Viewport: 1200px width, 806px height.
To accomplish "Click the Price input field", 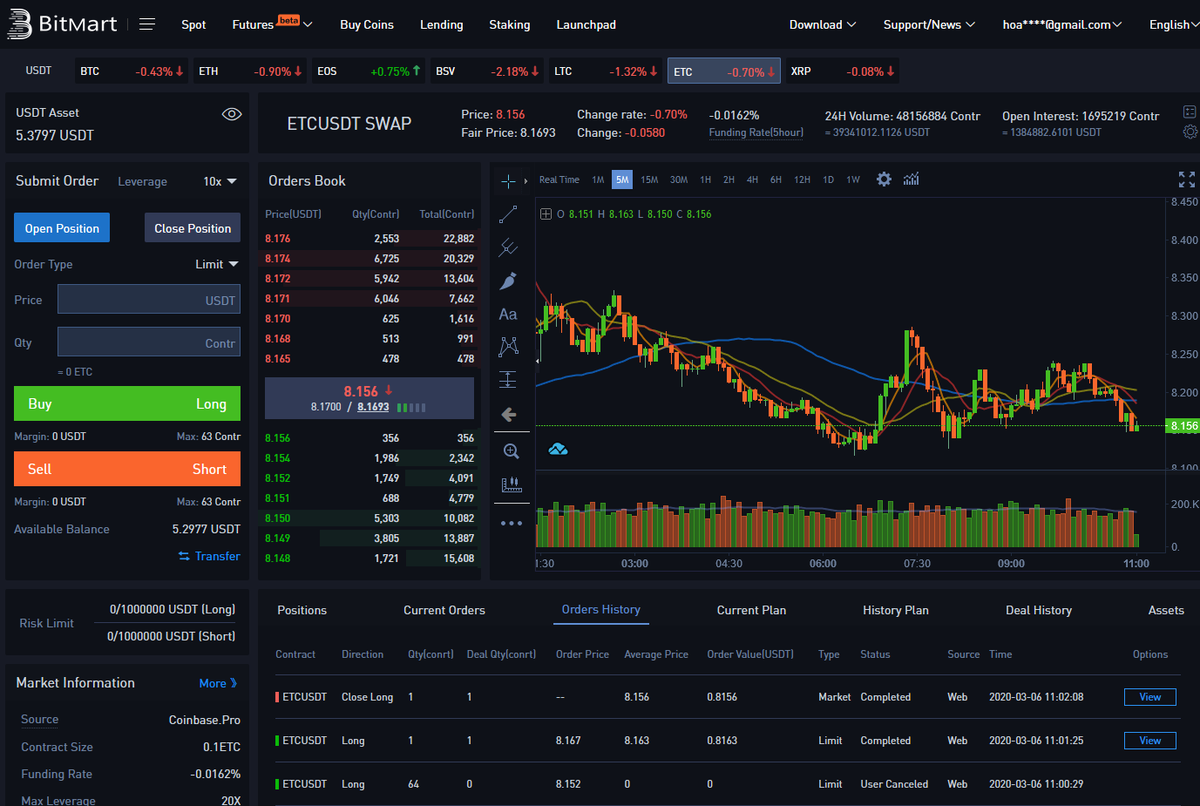I will point(149,300).
